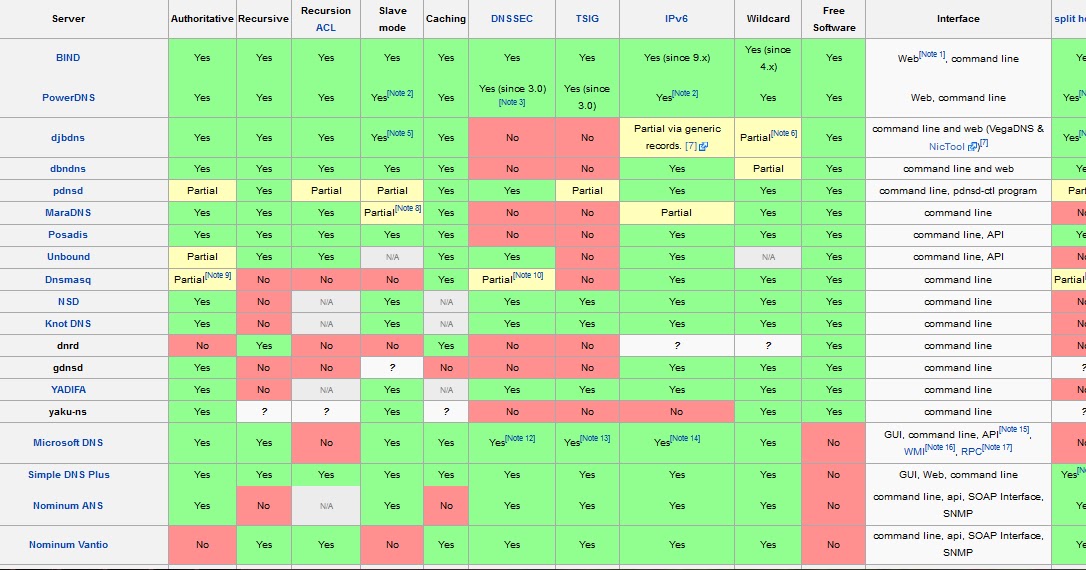This screenshot has height=570, width=1086.
Task: Open Note 10 in Dnsmasq DNSSEC cell
Action: click(528, 275)
